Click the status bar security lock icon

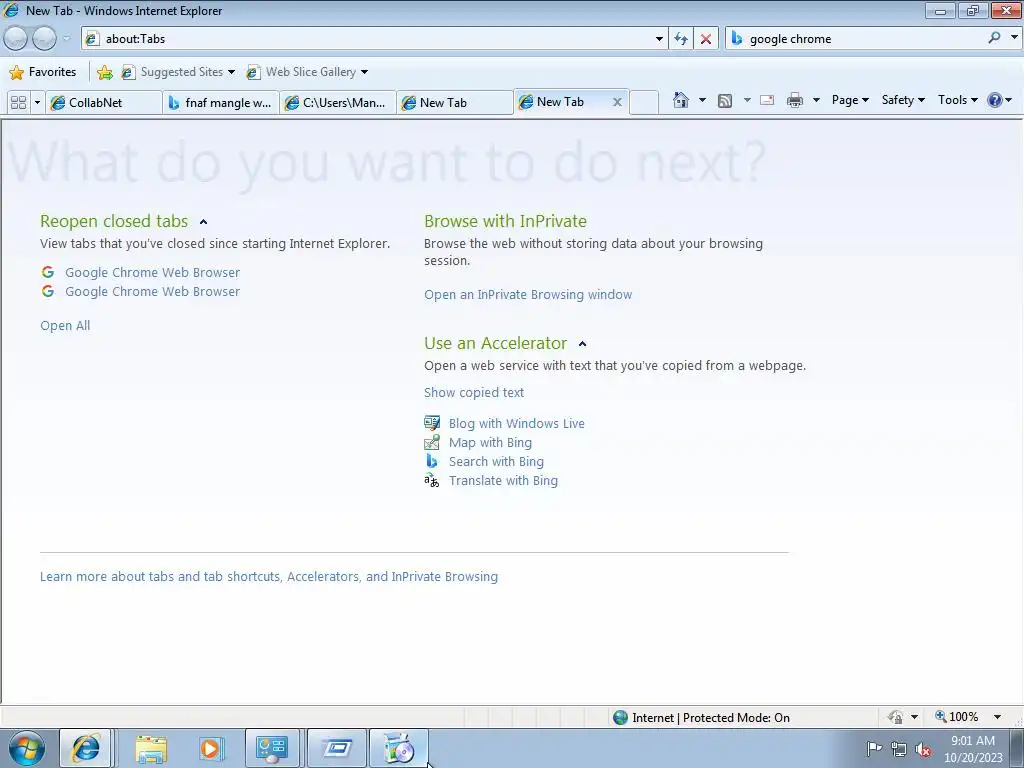(895, 717)
